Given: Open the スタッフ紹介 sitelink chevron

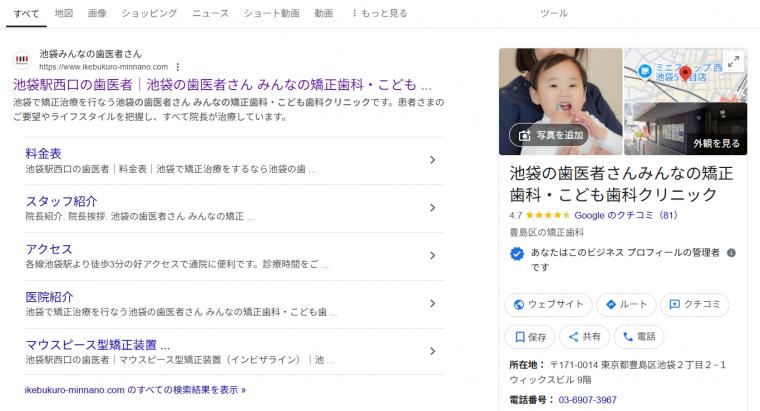Looking at the screenshot, I should [x=432, y=208].
